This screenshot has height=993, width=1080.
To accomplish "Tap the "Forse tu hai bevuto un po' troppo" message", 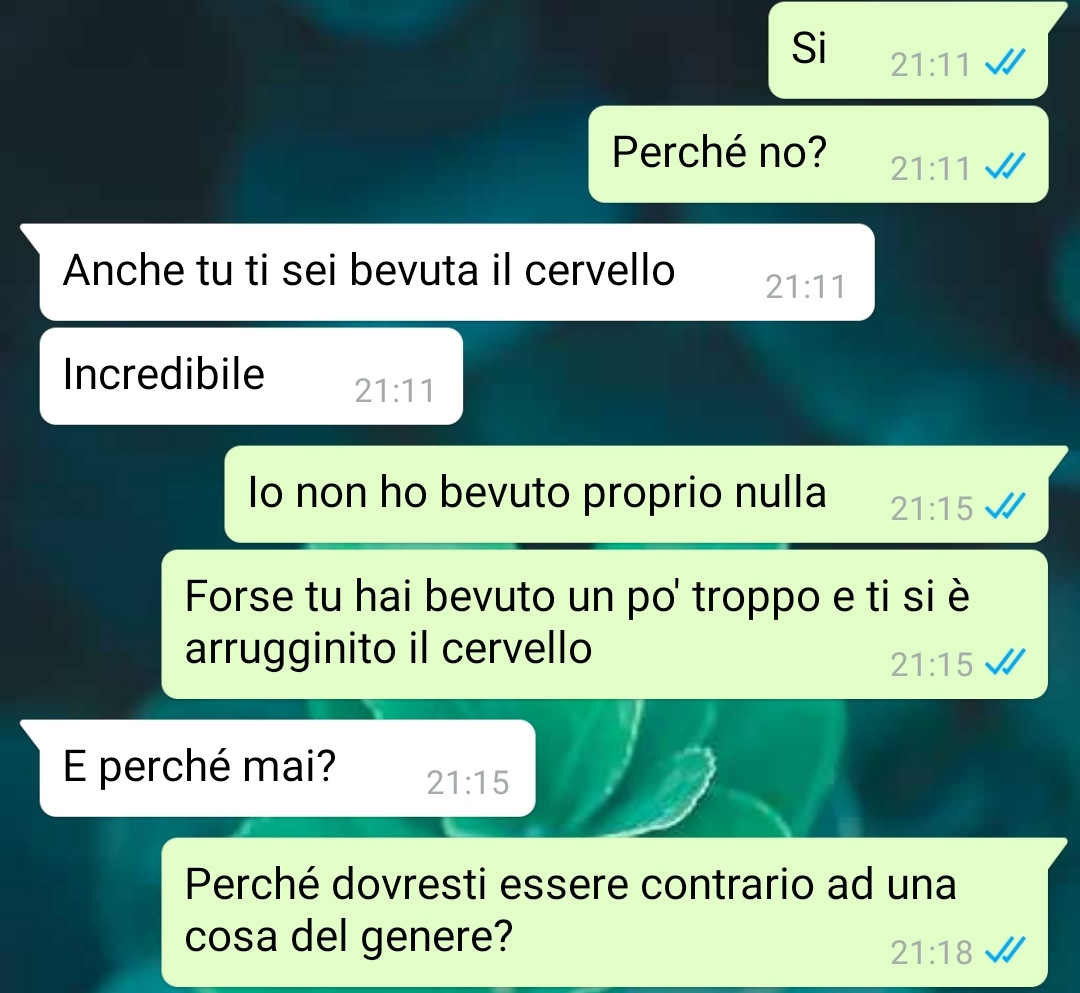I will click(604, 624).
